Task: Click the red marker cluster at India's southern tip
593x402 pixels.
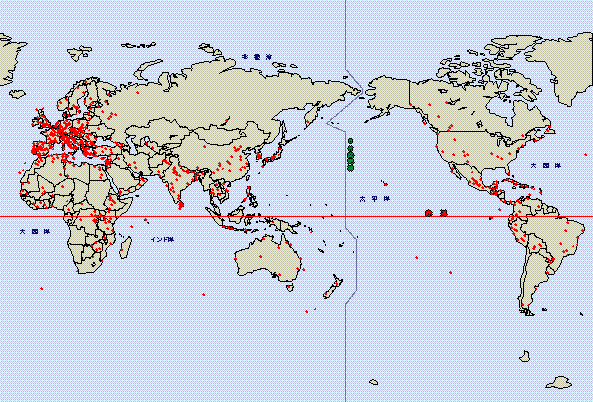Action: (181, 205)
